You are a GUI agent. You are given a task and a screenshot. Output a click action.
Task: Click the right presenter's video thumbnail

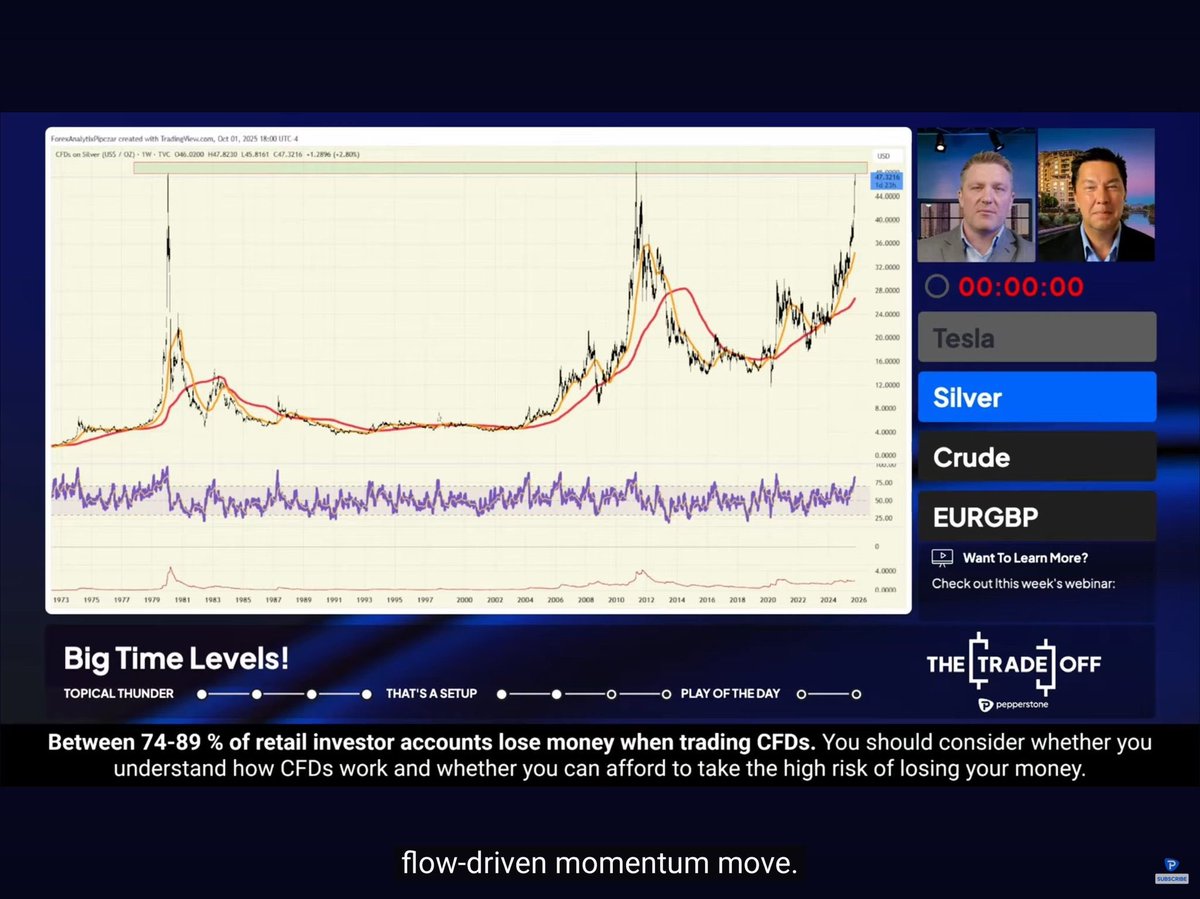pos(1097,195)
